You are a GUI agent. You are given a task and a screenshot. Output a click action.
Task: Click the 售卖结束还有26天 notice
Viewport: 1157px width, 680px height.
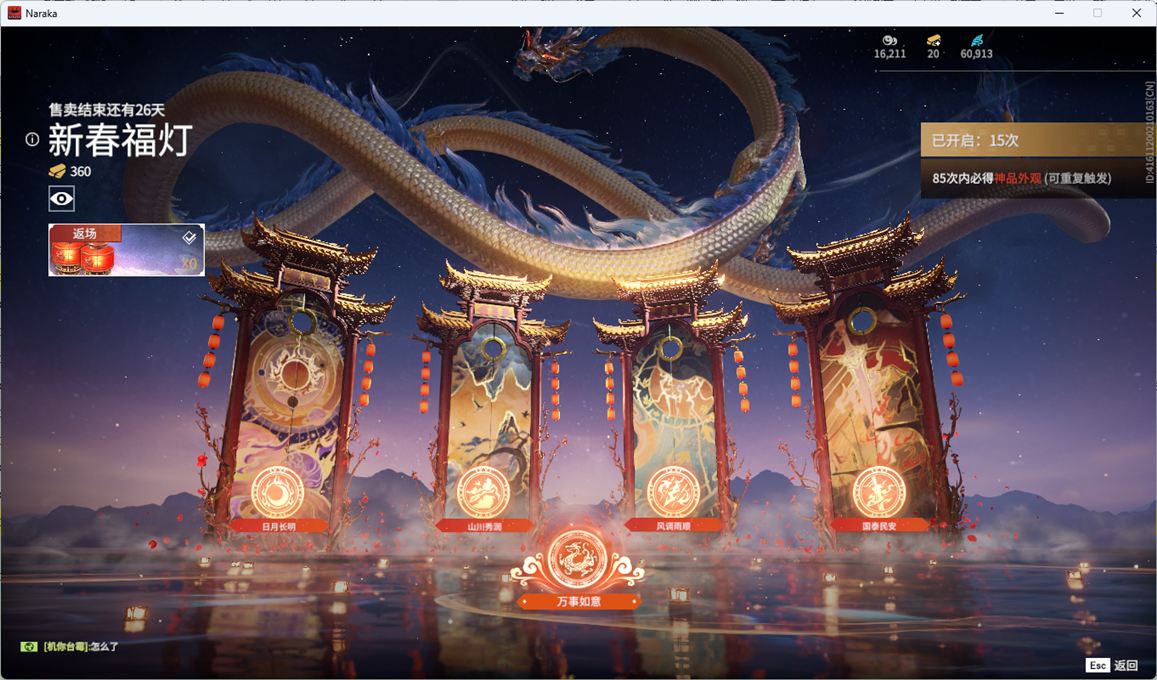point(106,110)
